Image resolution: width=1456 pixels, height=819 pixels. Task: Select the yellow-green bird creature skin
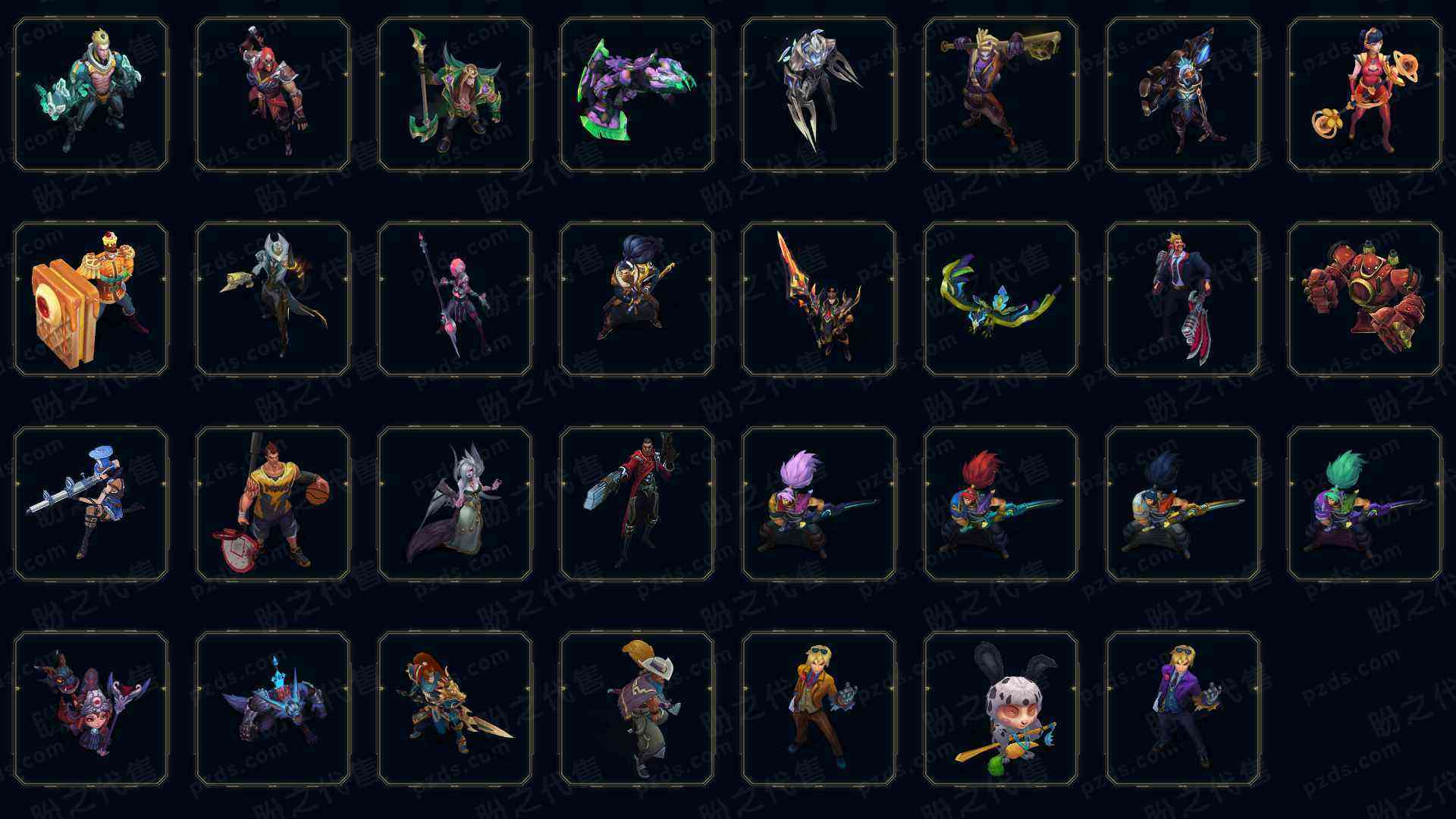click(x=1000, y=299)
